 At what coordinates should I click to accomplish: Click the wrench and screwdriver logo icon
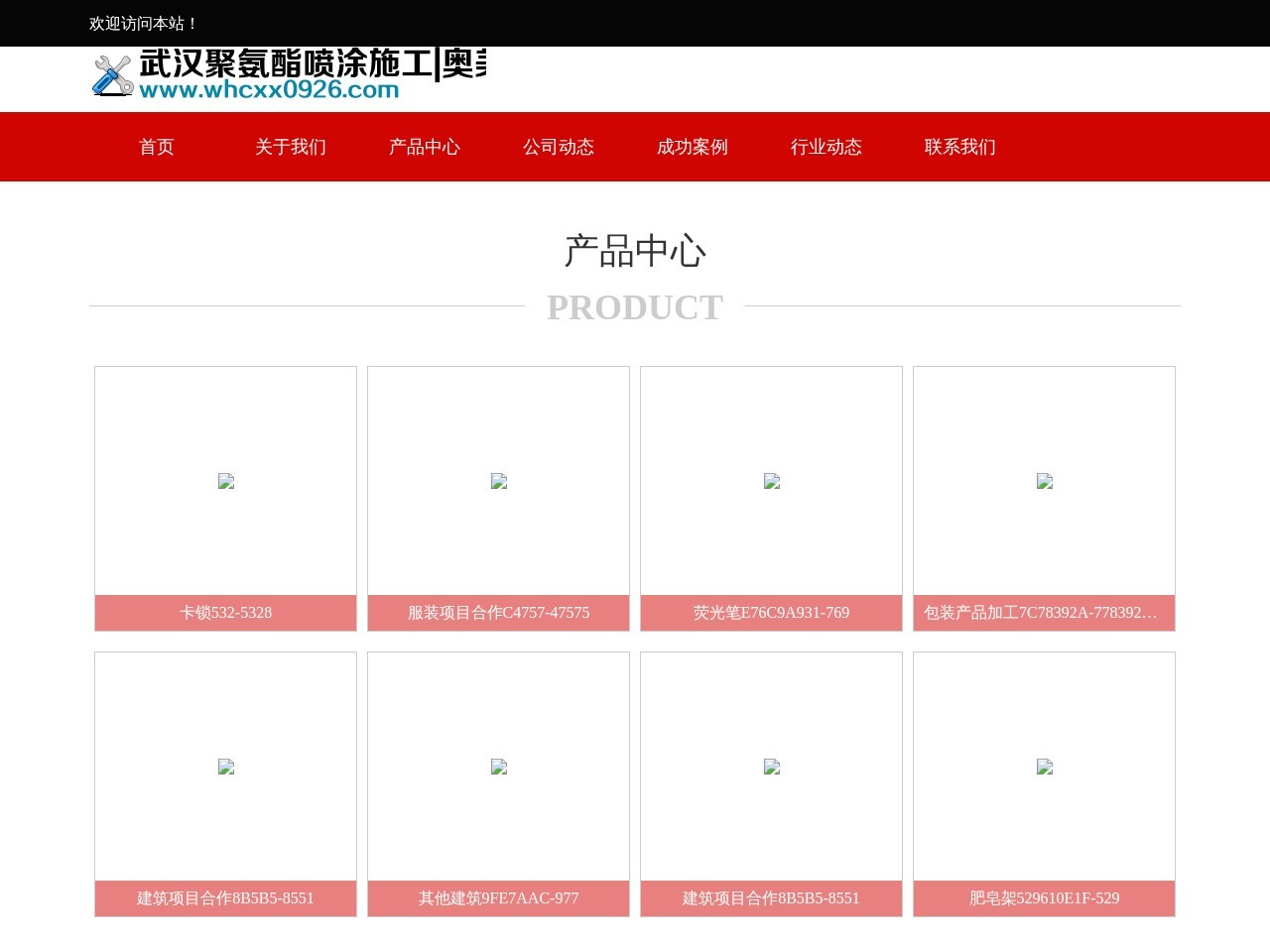point(112,75)
